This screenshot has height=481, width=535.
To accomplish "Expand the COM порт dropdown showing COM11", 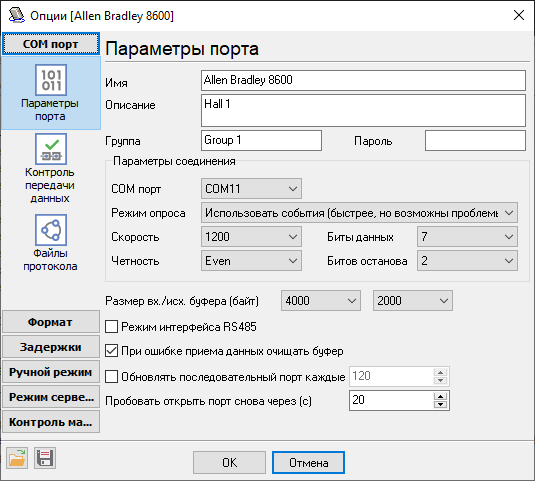I will tap(251, 188).
